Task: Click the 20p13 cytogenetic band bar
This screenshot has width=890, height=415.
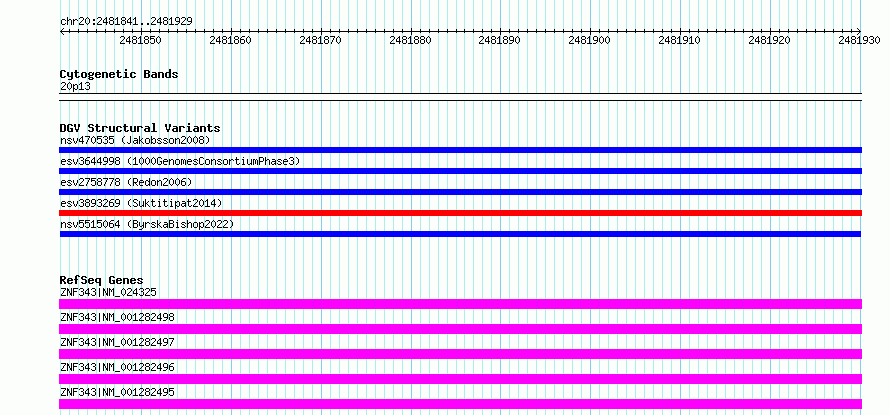Action: pyautogui.click(x=460, y=97)
